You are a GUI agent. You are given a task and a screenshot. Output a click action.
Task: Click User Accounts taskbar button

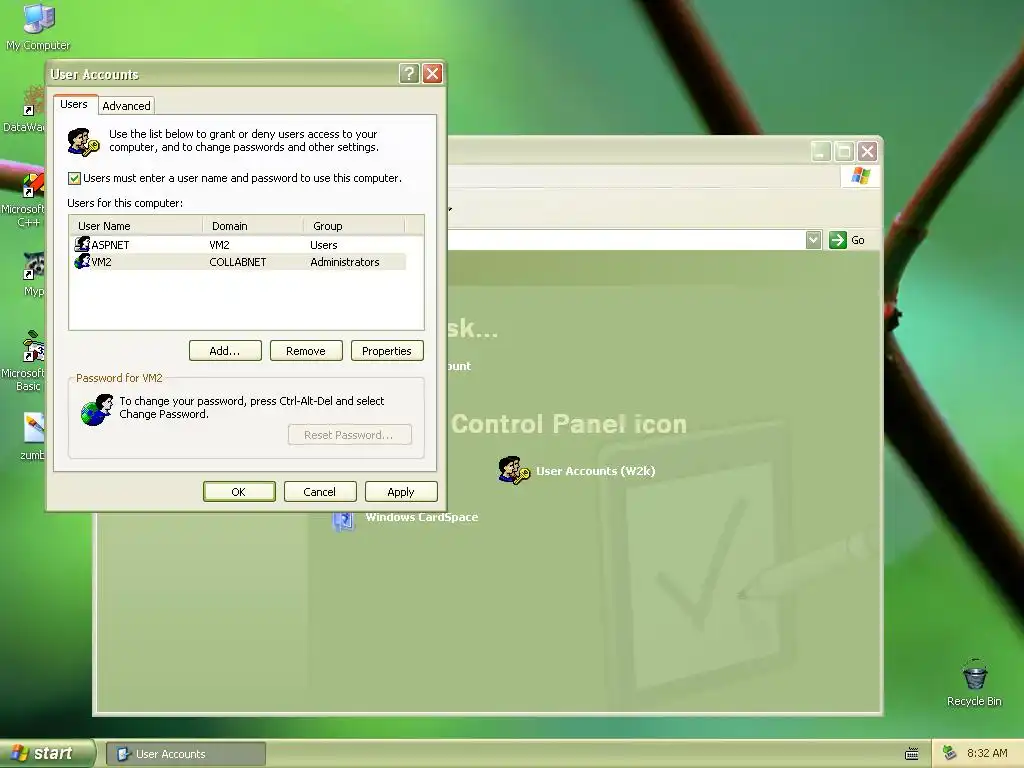tap(185, 754)
